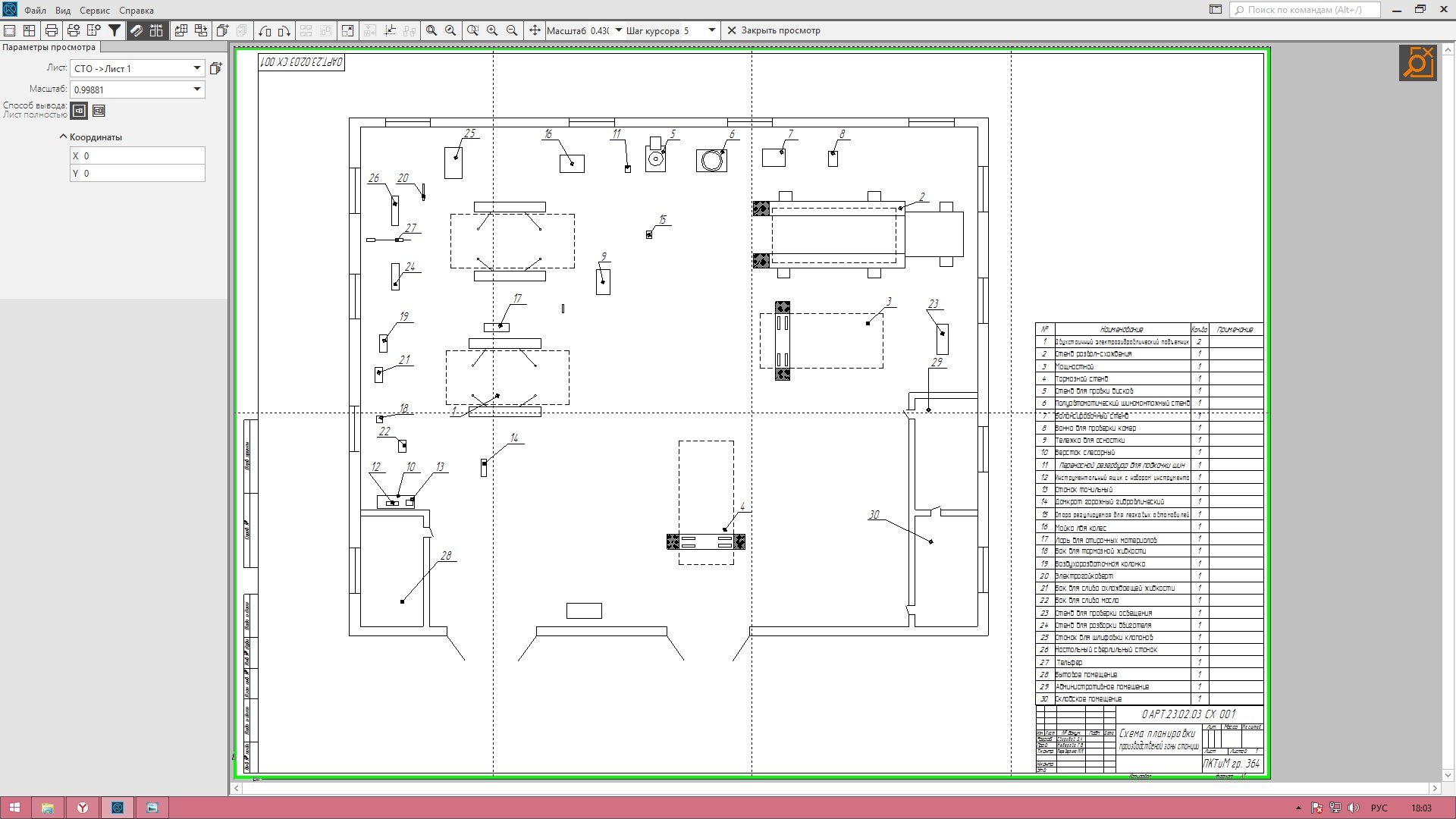The height and width of the screenshot is (819, 1456).
Task: Open the Лист sheet dropdown
Action: tap(196, 68)
